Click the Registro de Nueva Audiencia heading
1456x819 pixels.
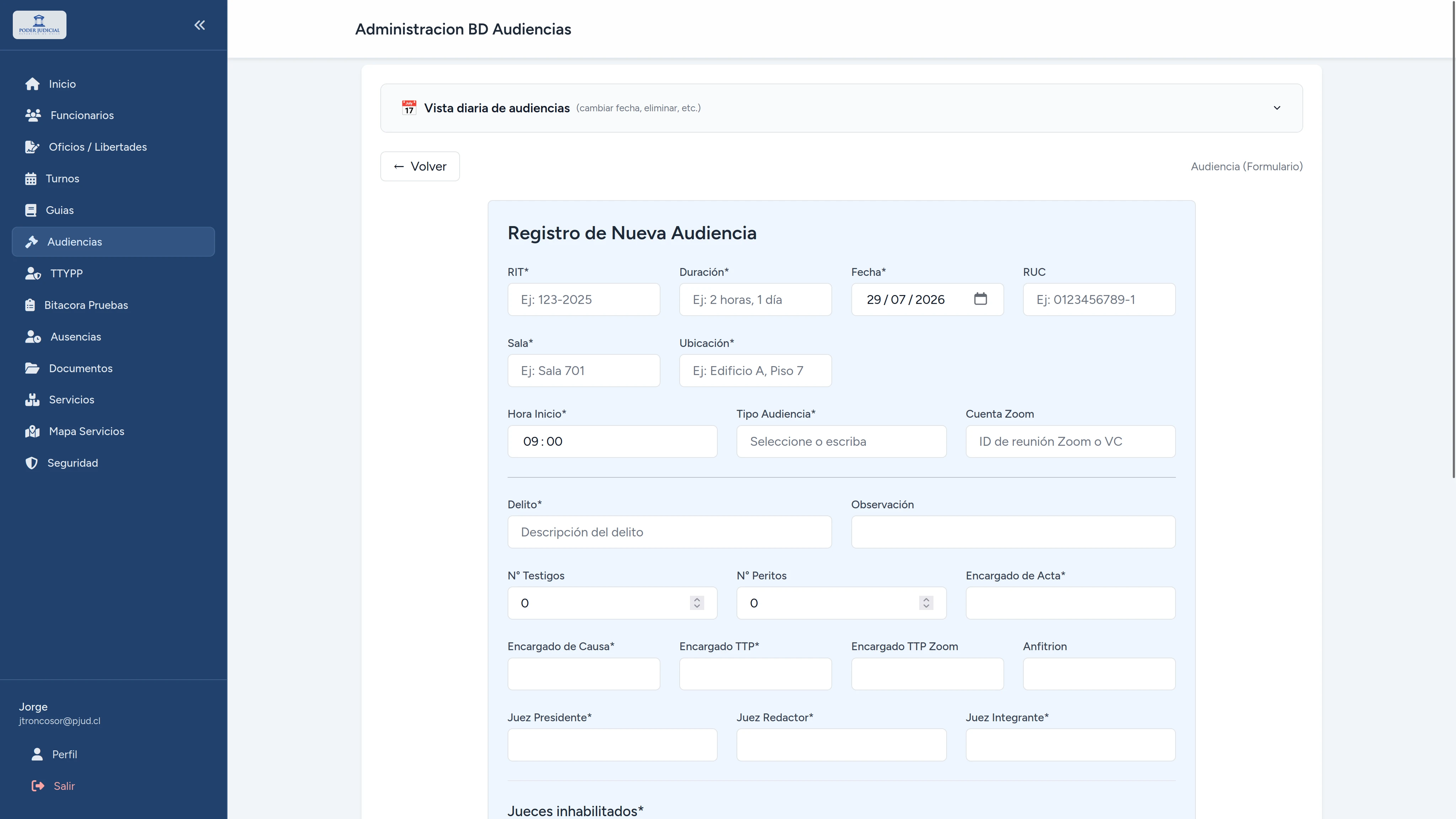(632, 233)
